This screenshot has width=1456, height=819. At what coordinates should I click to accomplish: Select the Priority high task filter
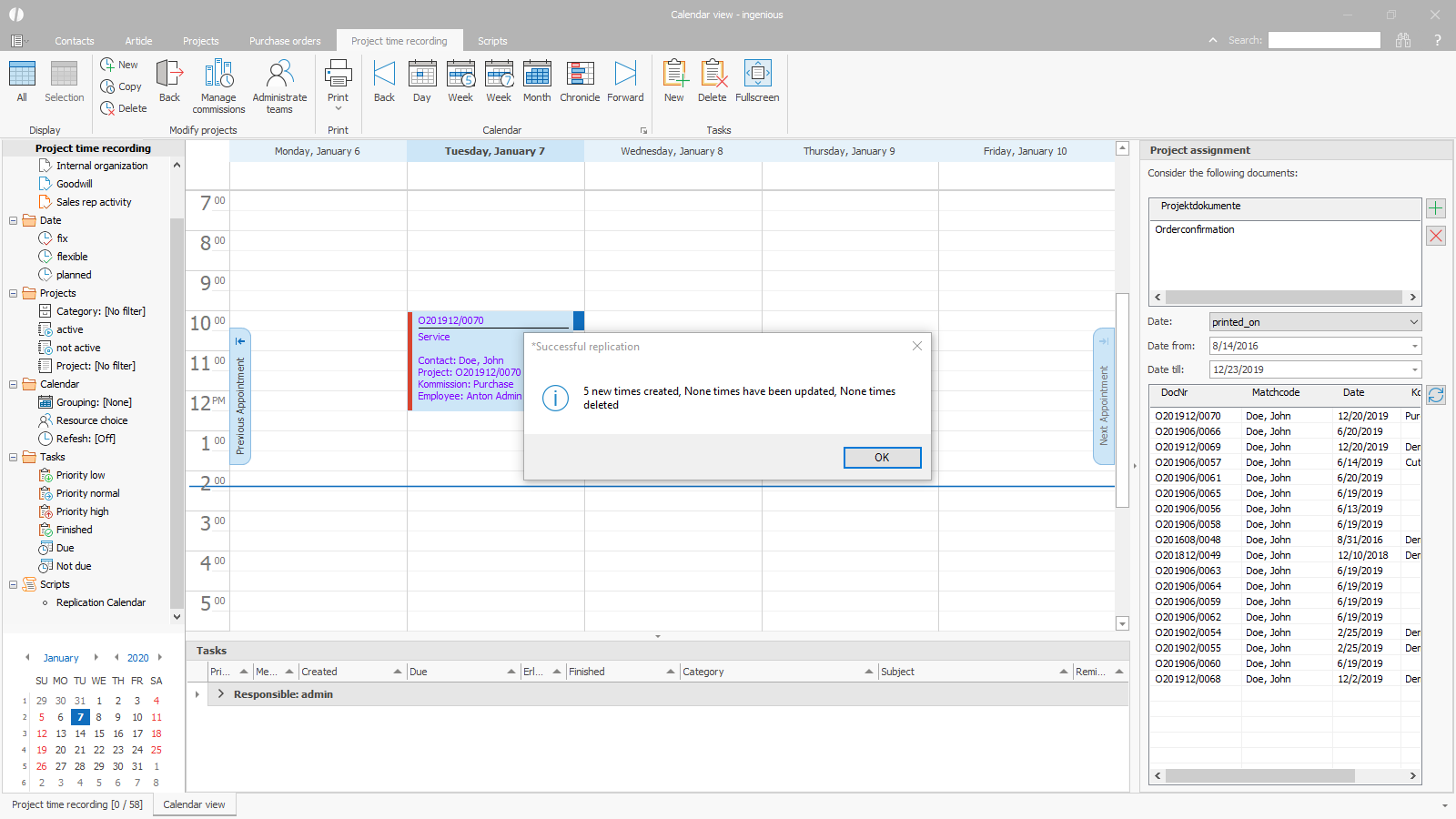pyautogui.click(x=82, y=511)
